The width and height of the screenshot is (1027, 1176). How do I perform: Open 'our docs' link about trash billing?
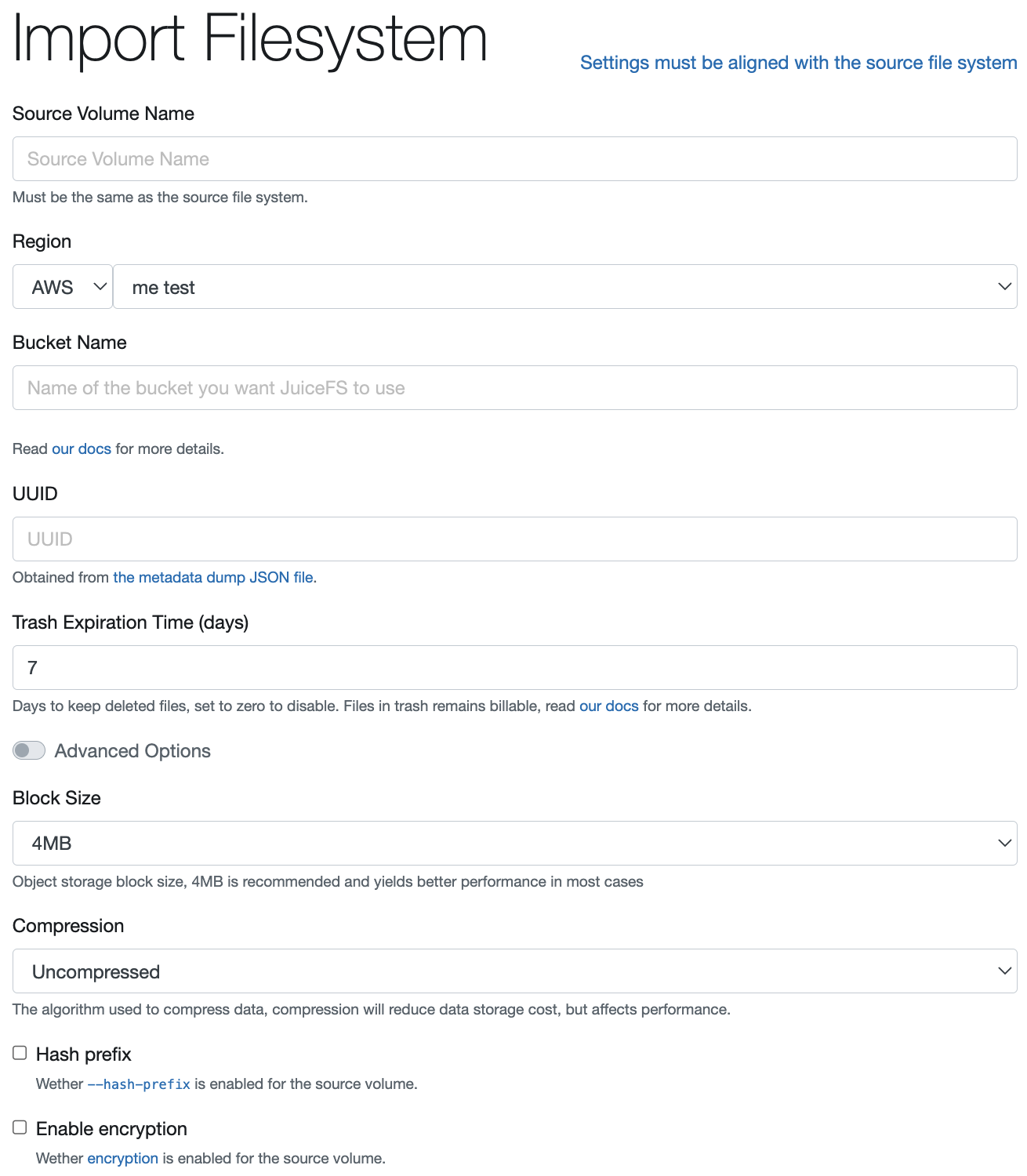coord(608,706)
